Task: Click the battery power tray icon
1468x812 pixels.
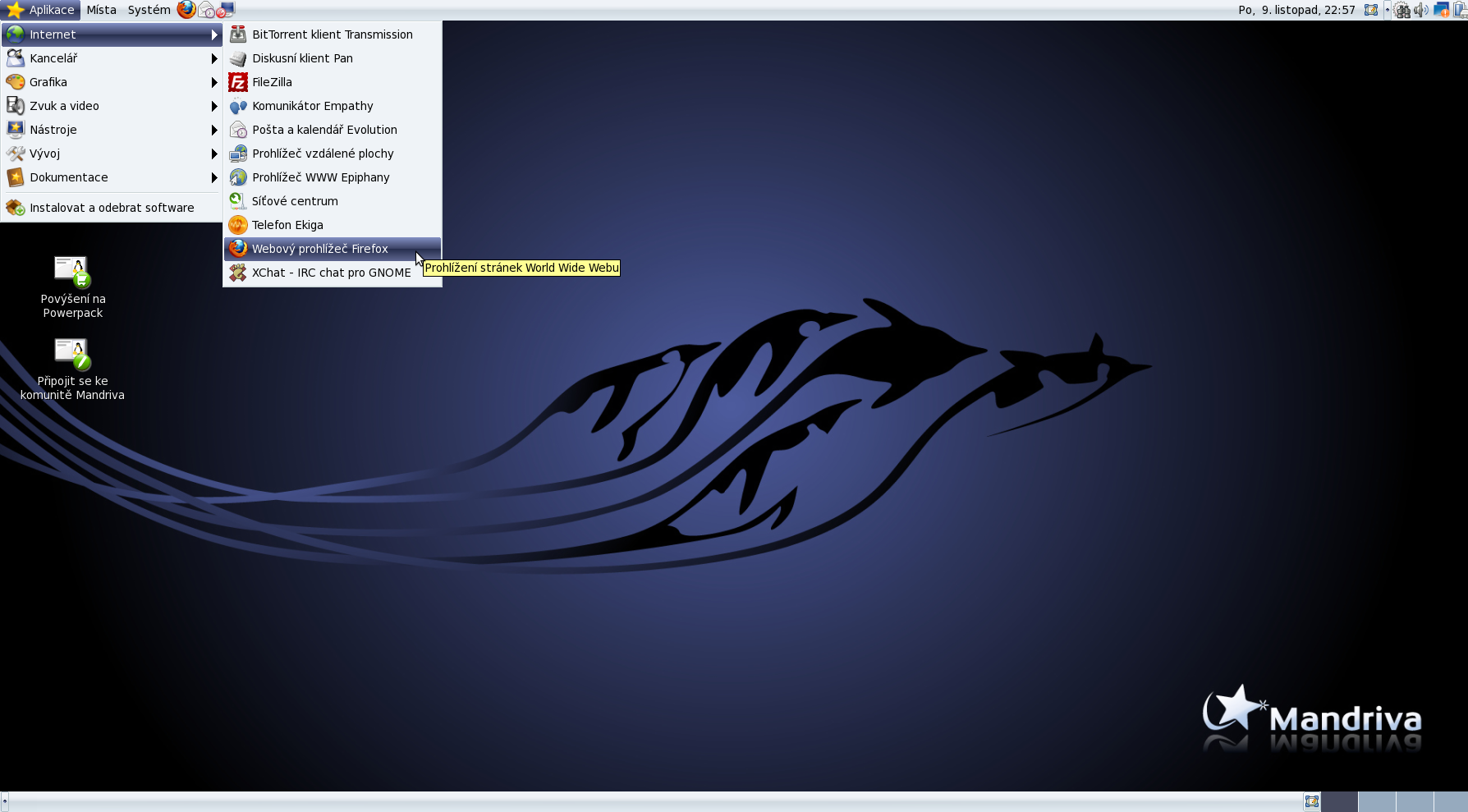Action: pos(1461,10)
